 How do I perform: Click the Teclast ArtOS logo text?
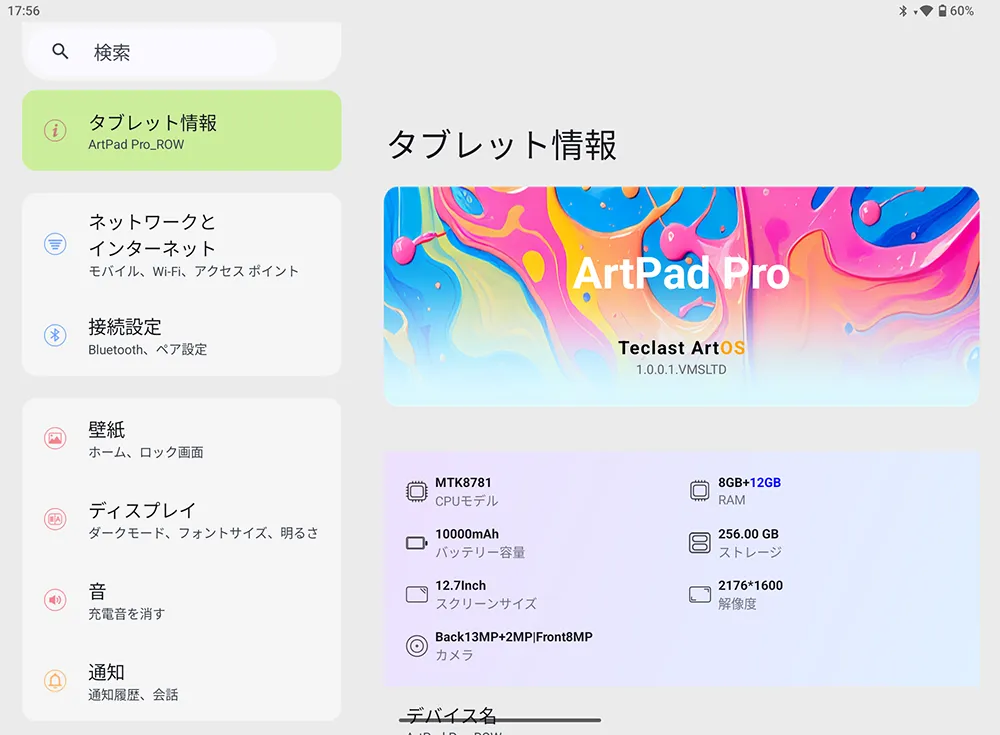point(681,348)
